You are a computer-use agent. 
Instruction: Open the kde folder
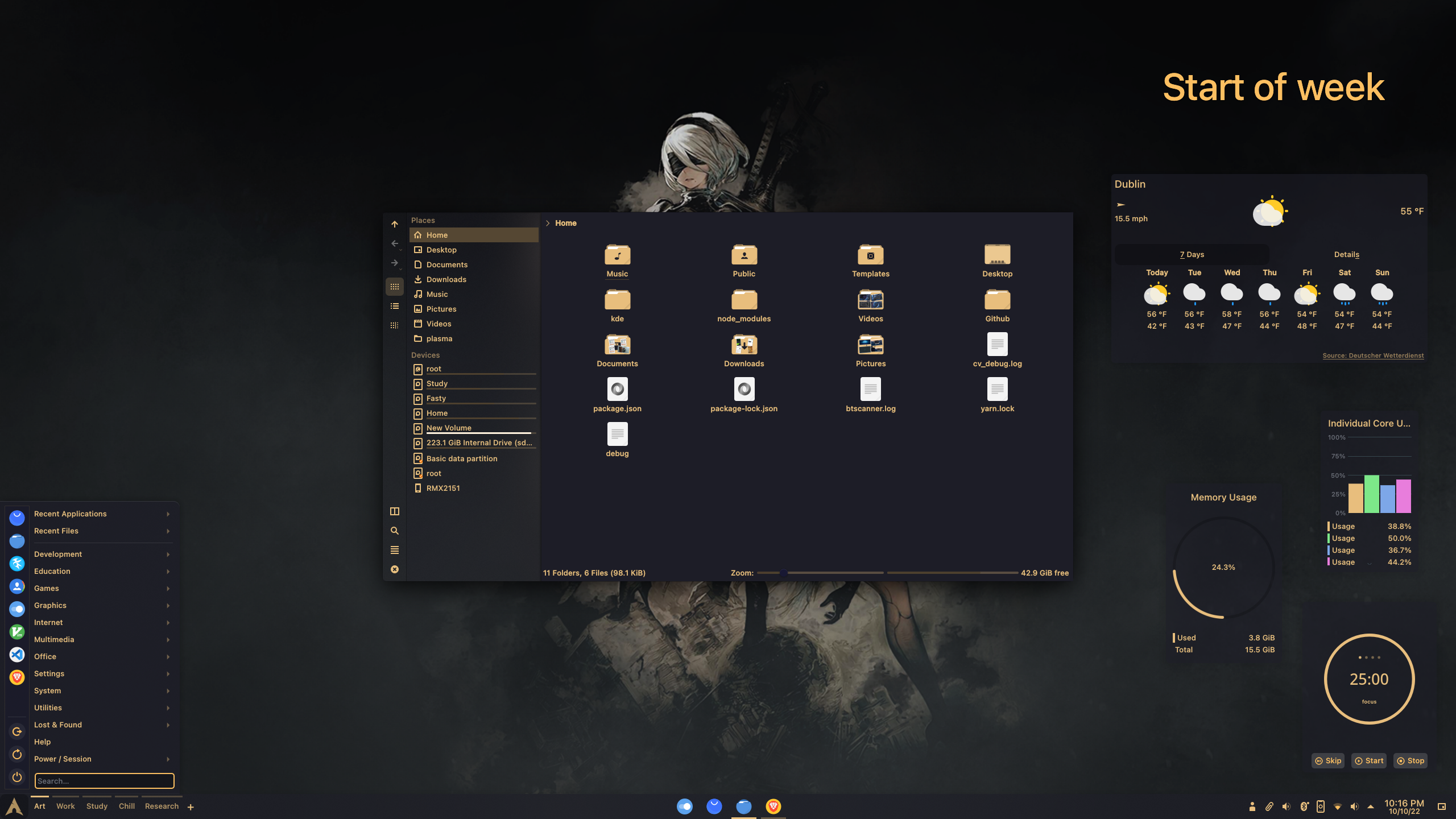coord(617,306)
